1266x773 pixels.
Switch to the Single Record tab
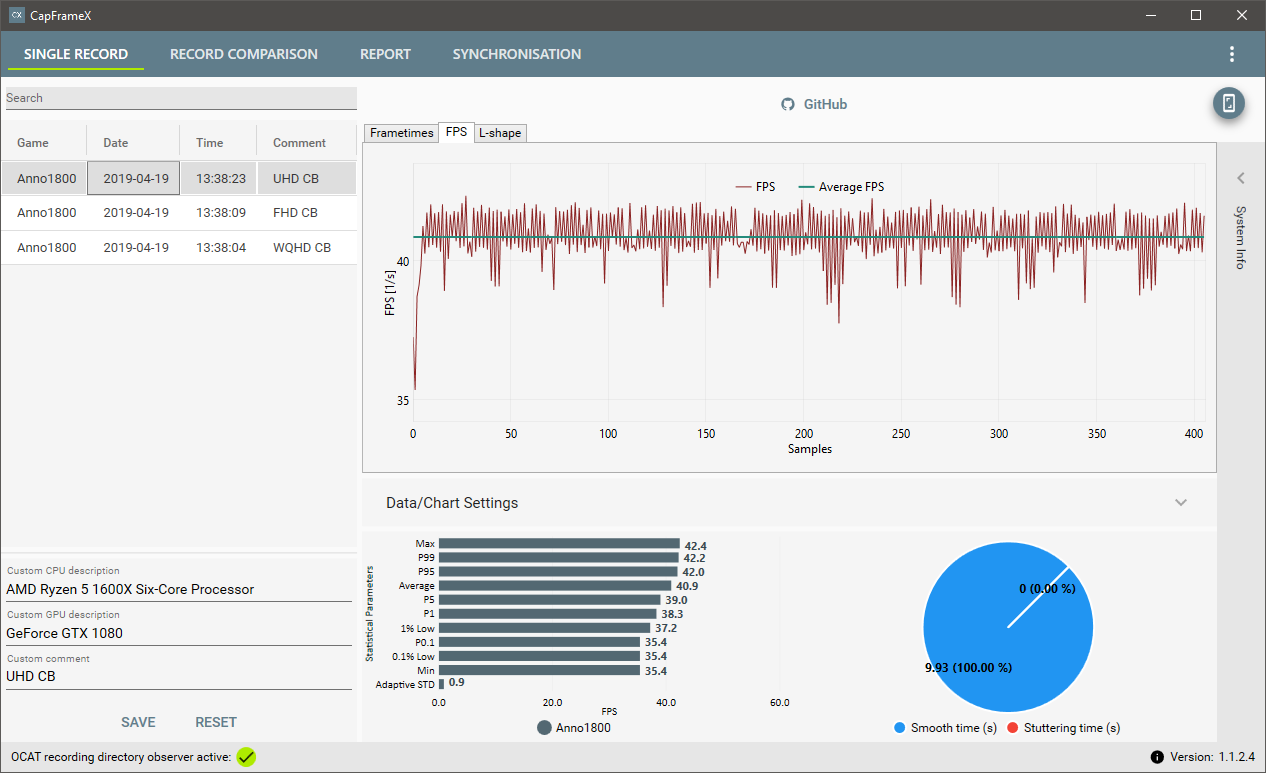(76, 54)
